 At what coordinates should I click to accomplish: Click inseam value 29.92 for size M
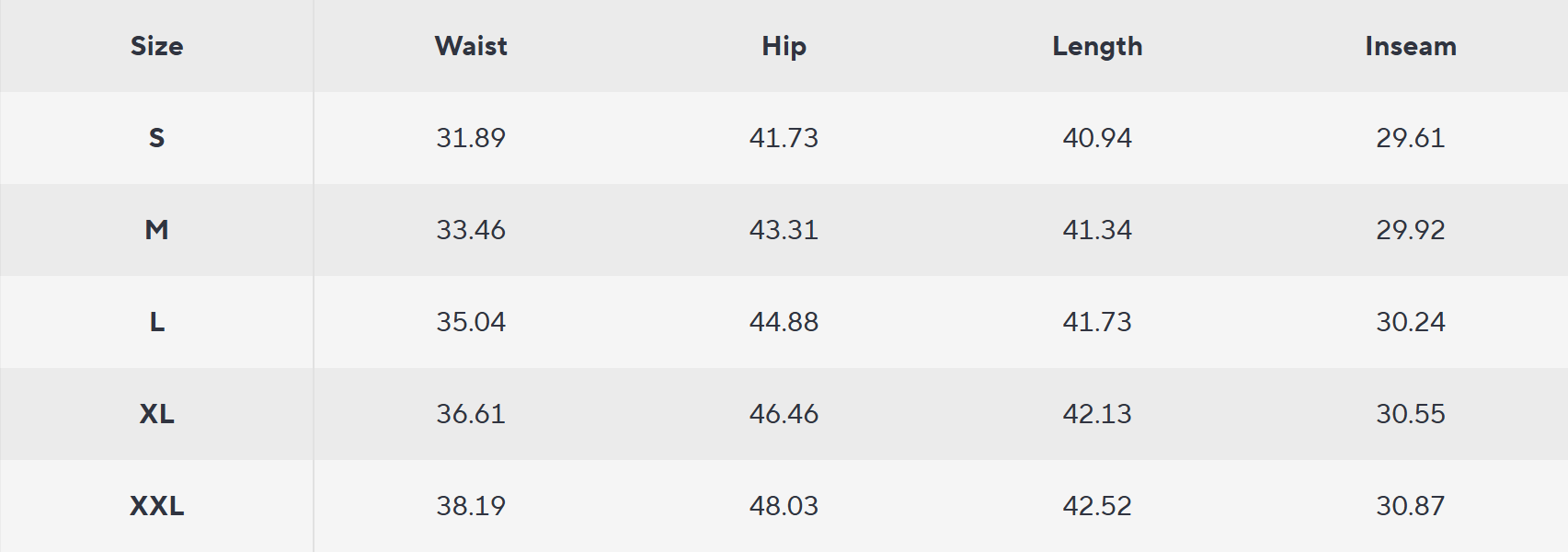[1410, 230]
